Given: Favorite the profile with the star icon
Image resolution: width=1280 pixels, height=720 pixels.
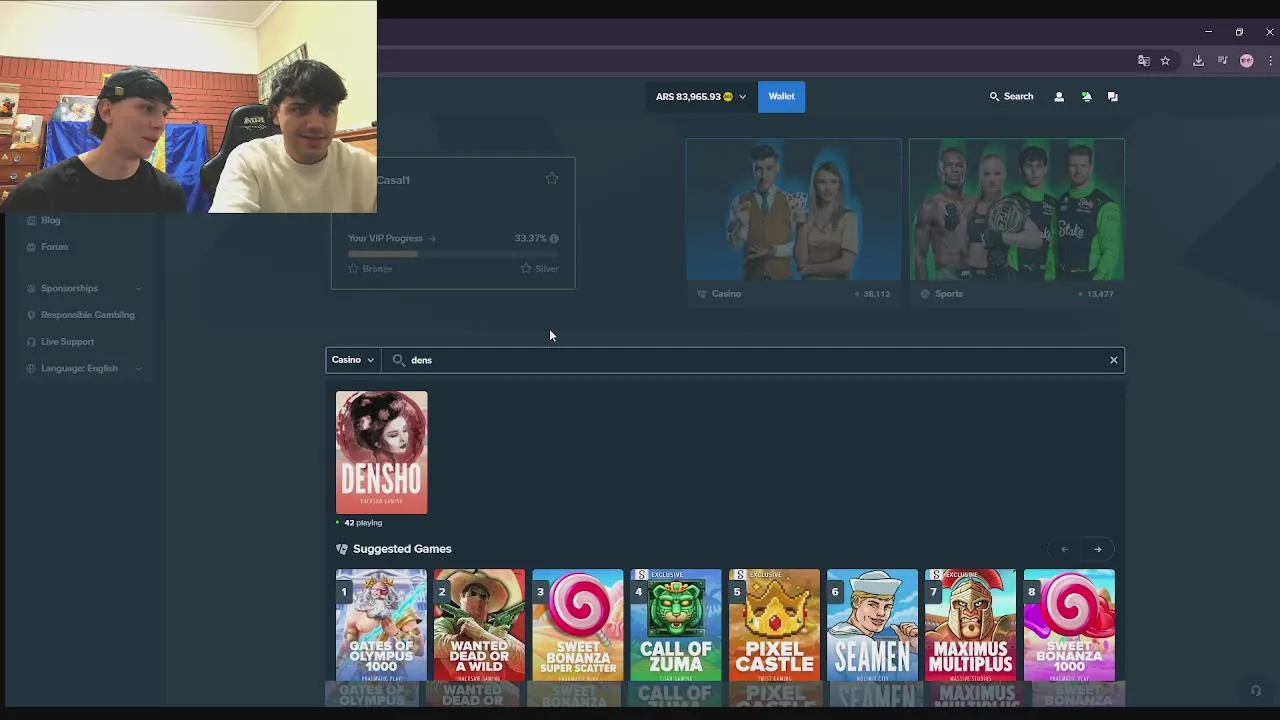Looking at the screenshot, I should point(552,178).
